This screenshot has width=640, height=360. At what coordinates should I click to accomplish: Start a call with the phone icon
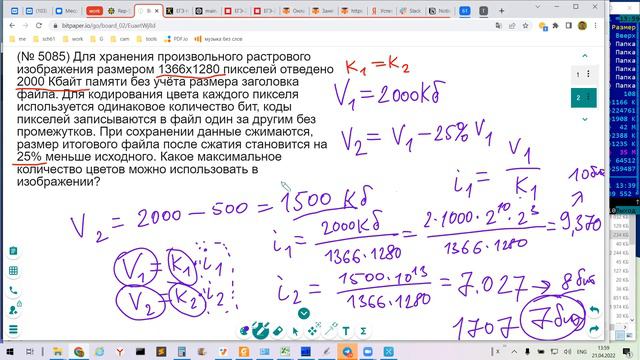tap(13, 290)
